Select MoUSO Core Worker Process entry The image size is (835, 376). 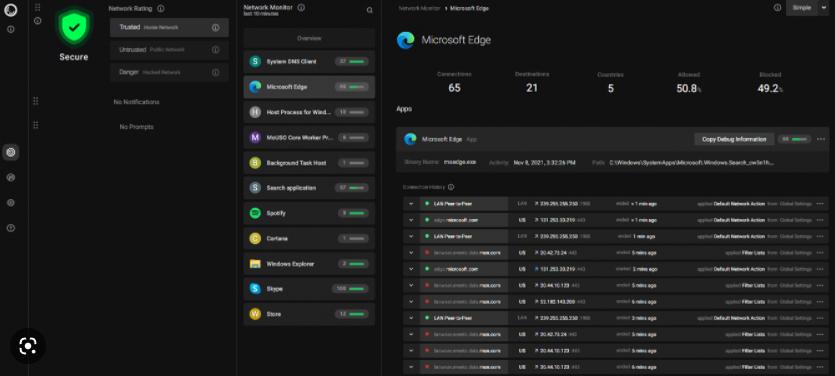(309, 137)
